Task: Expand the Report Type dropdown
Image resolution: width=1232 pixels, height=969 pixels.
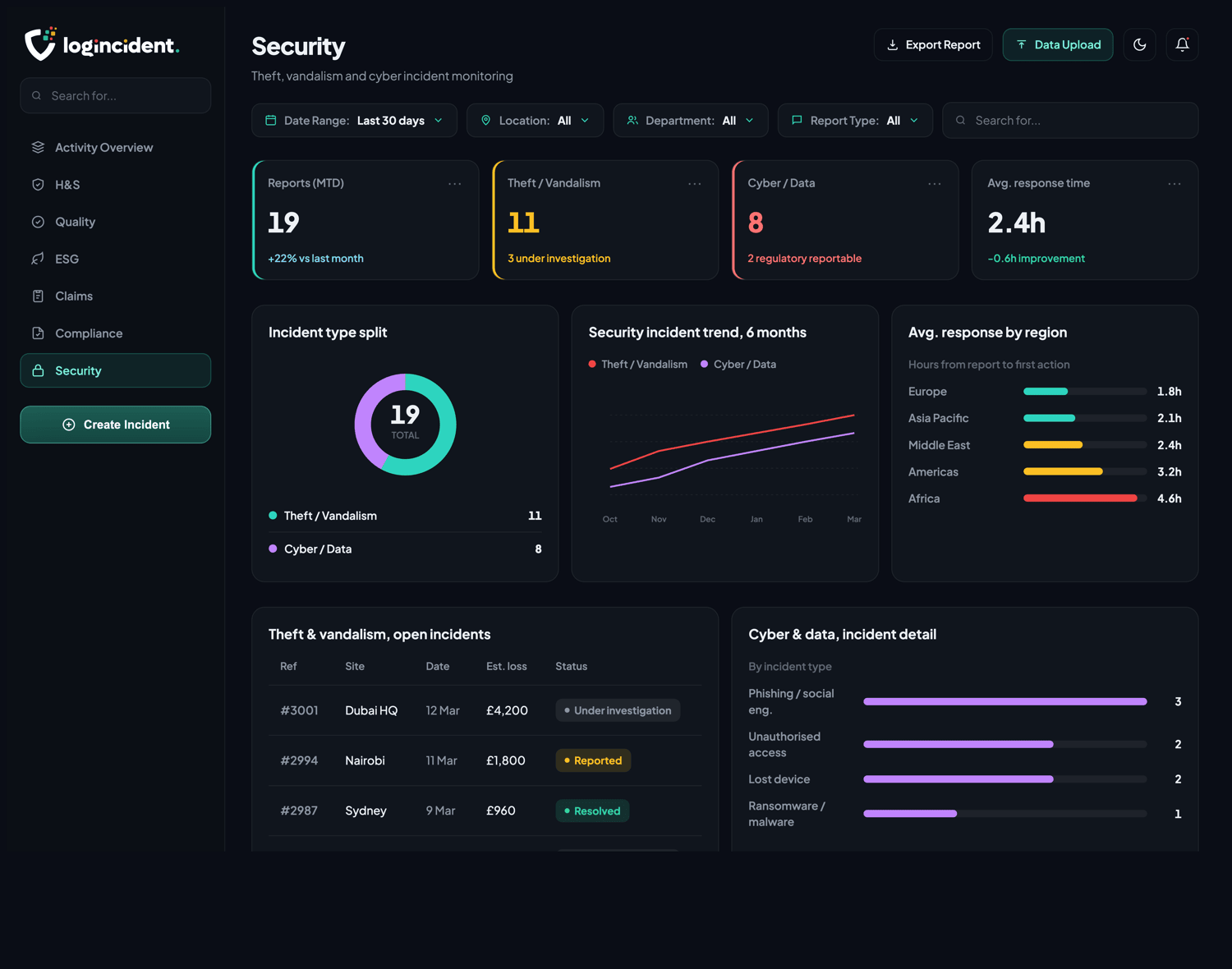Action: pyautogui.click(x=855, y=121)
